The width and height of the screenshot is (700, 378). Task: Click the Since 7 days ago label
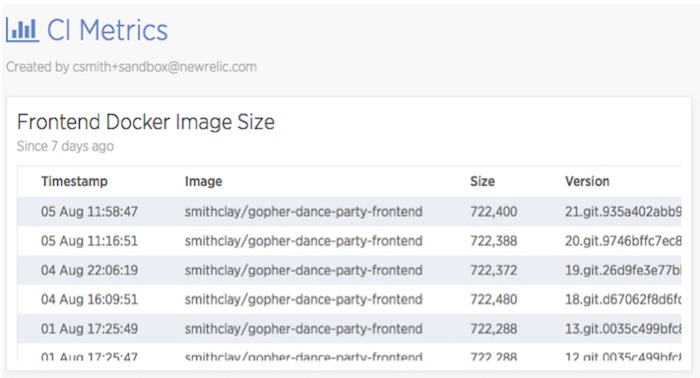pos(65,146)
